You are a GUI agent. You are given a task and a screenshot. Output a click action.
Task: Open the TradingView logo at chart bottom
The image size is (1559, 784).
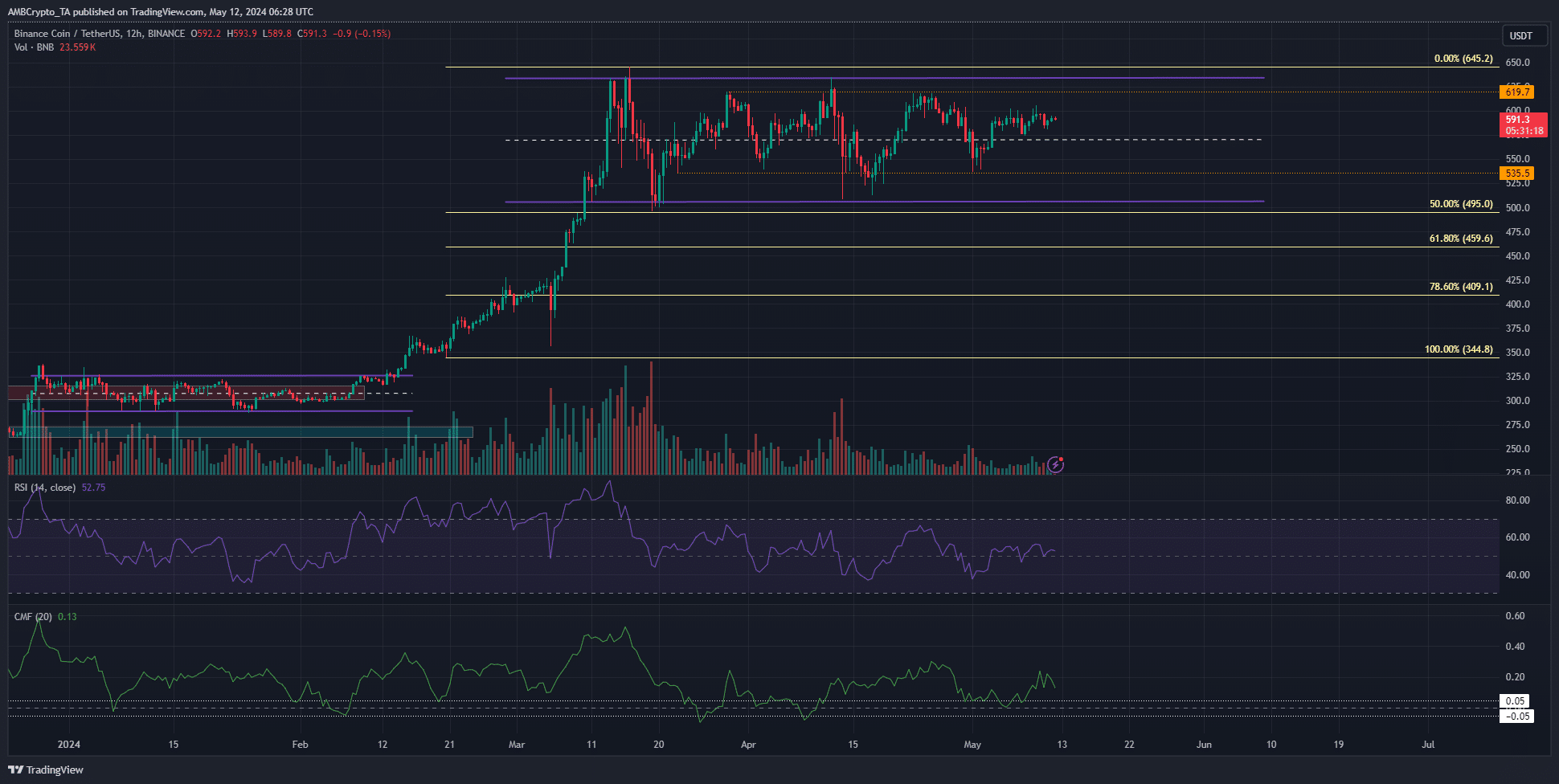46,770
